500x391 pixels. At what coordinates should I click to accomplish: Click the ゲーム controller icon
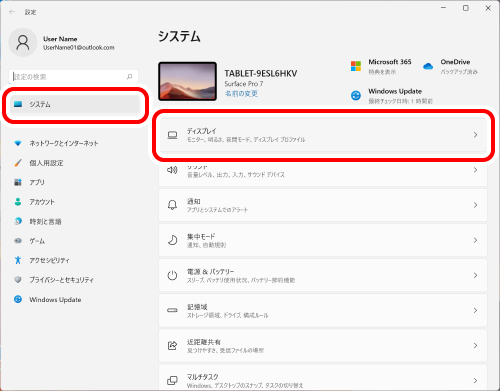(x=18, y=240)
